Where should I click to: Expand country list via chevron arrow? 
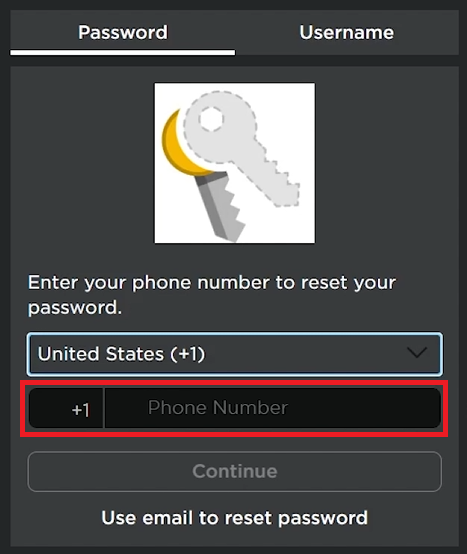pyautogui.click(x=417, y=353)
